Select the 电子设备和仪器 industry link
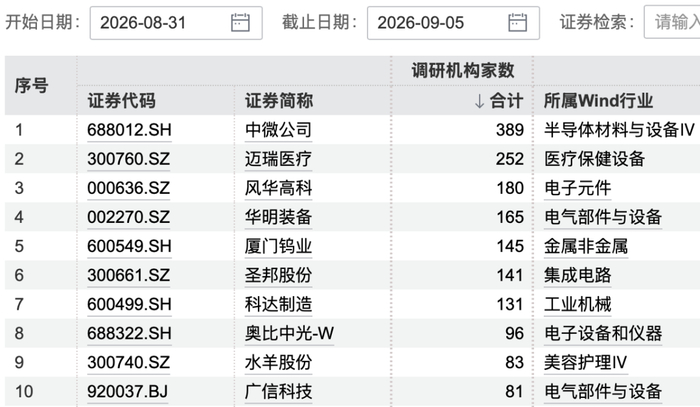Viewport: 700px width, 407px height. coord(603,333)
